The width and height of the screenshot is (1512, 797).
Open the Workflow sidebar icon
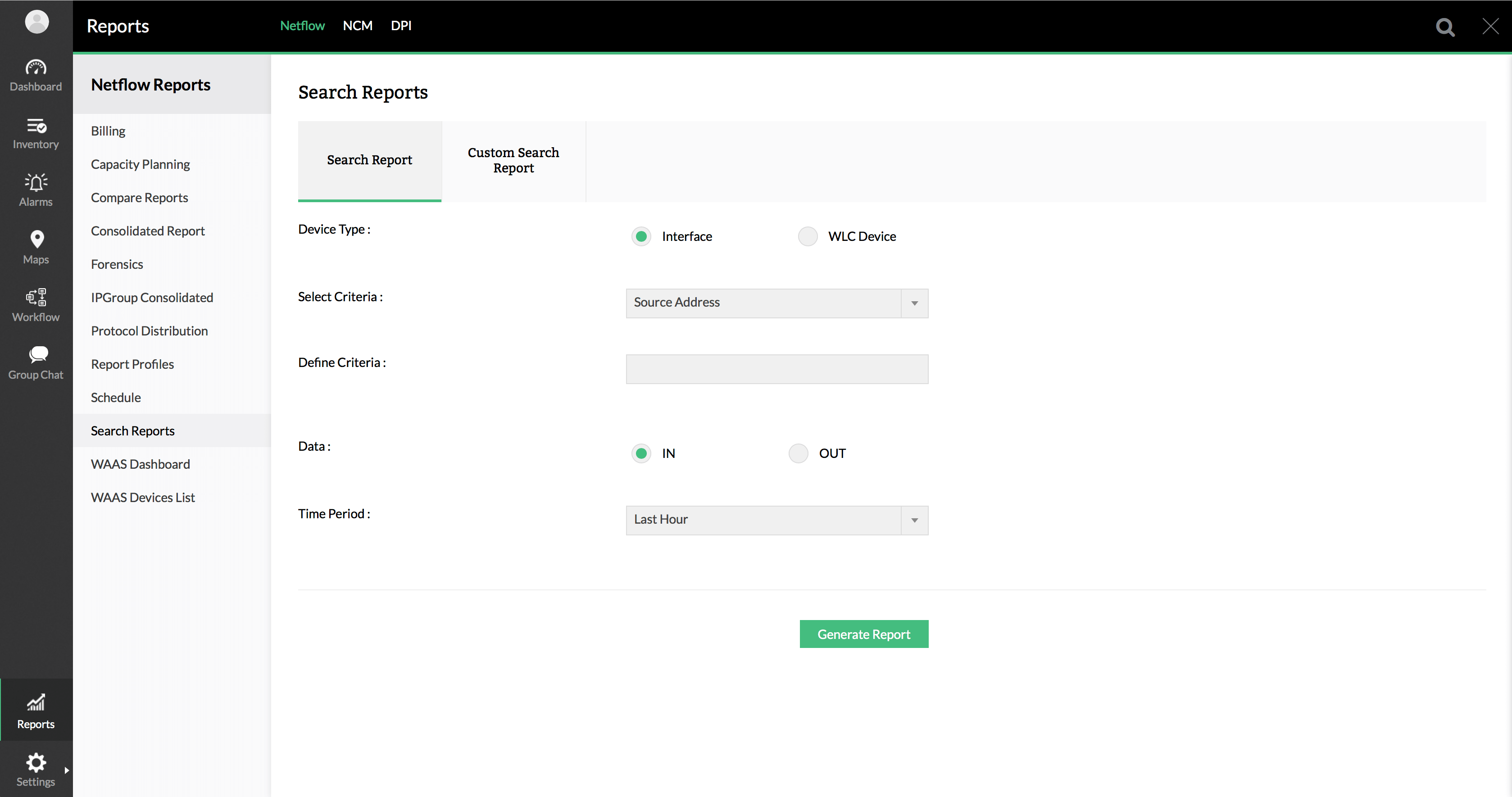coord(36,298)
